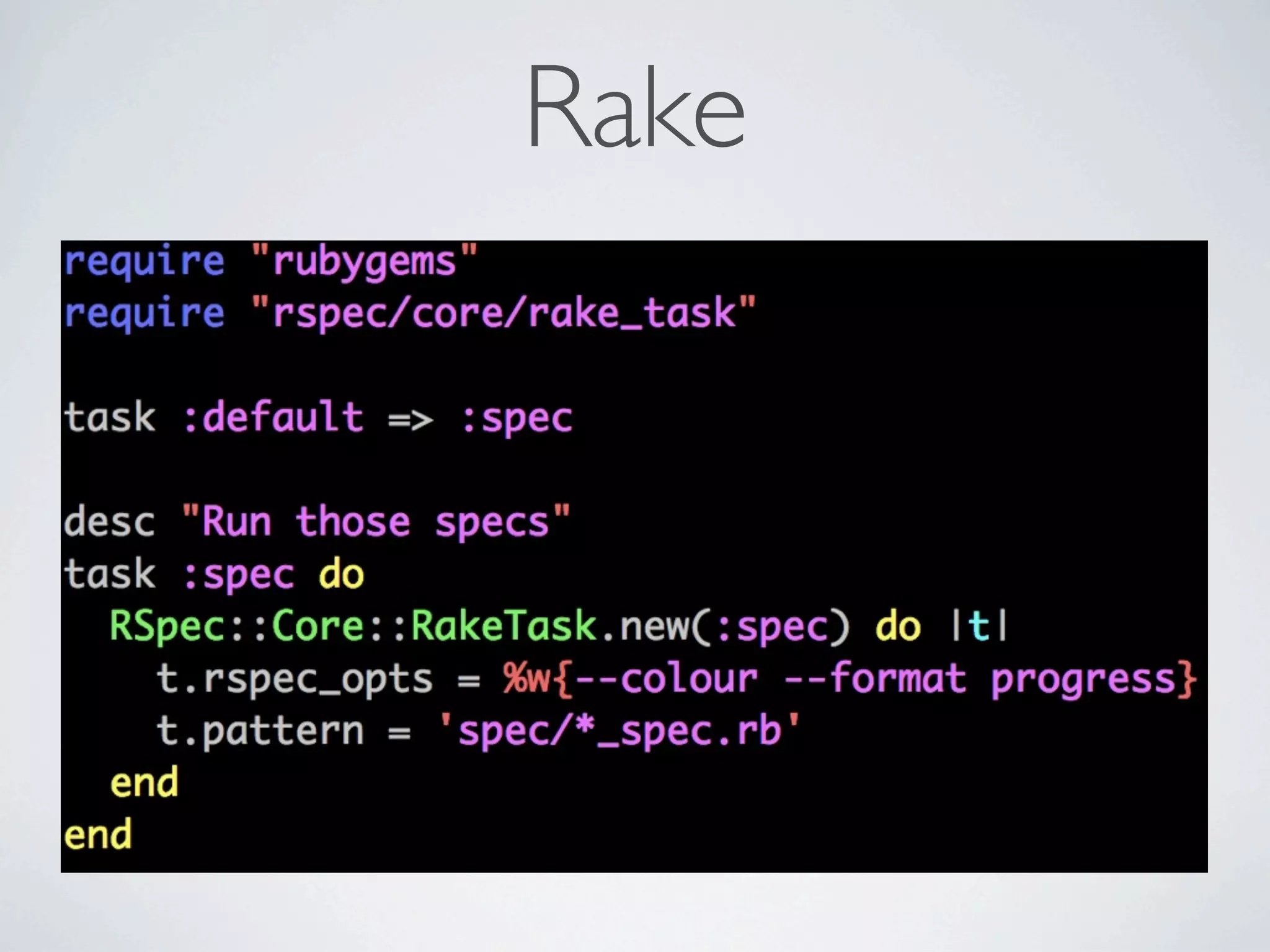Click the string "rspec/core/rake_task"
Image resolution: width=1270 pixels, height=952 pixels.
pyautogui.click(x=504, y=314)
